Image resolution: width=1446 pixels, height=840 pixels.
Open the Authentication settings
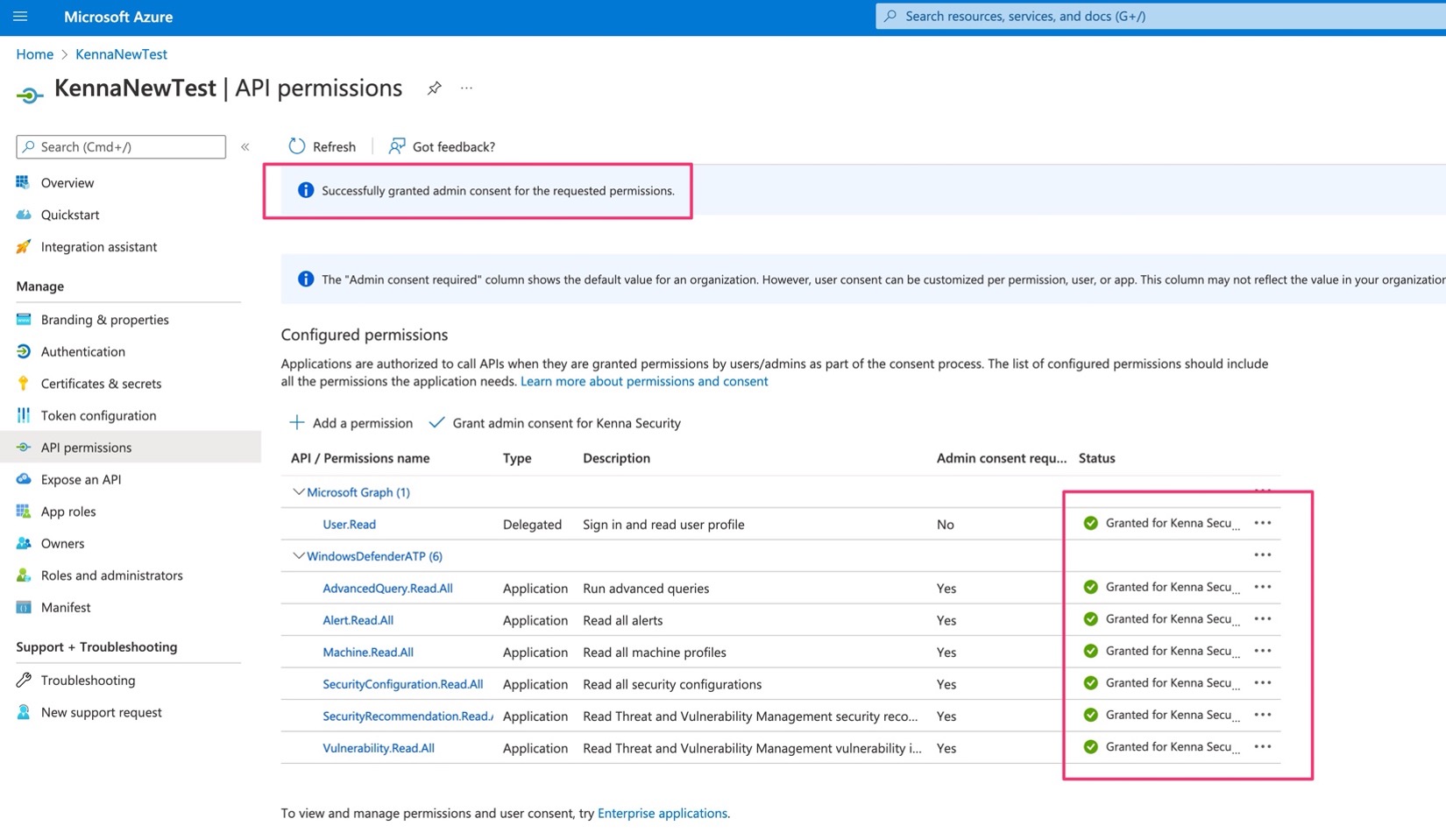tap(82, 351)
